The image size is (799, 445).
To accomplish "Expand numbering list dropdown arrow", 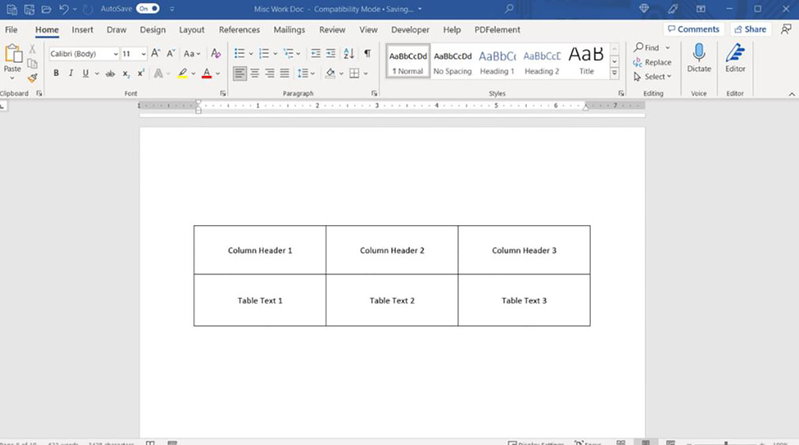I will (275, 54).
